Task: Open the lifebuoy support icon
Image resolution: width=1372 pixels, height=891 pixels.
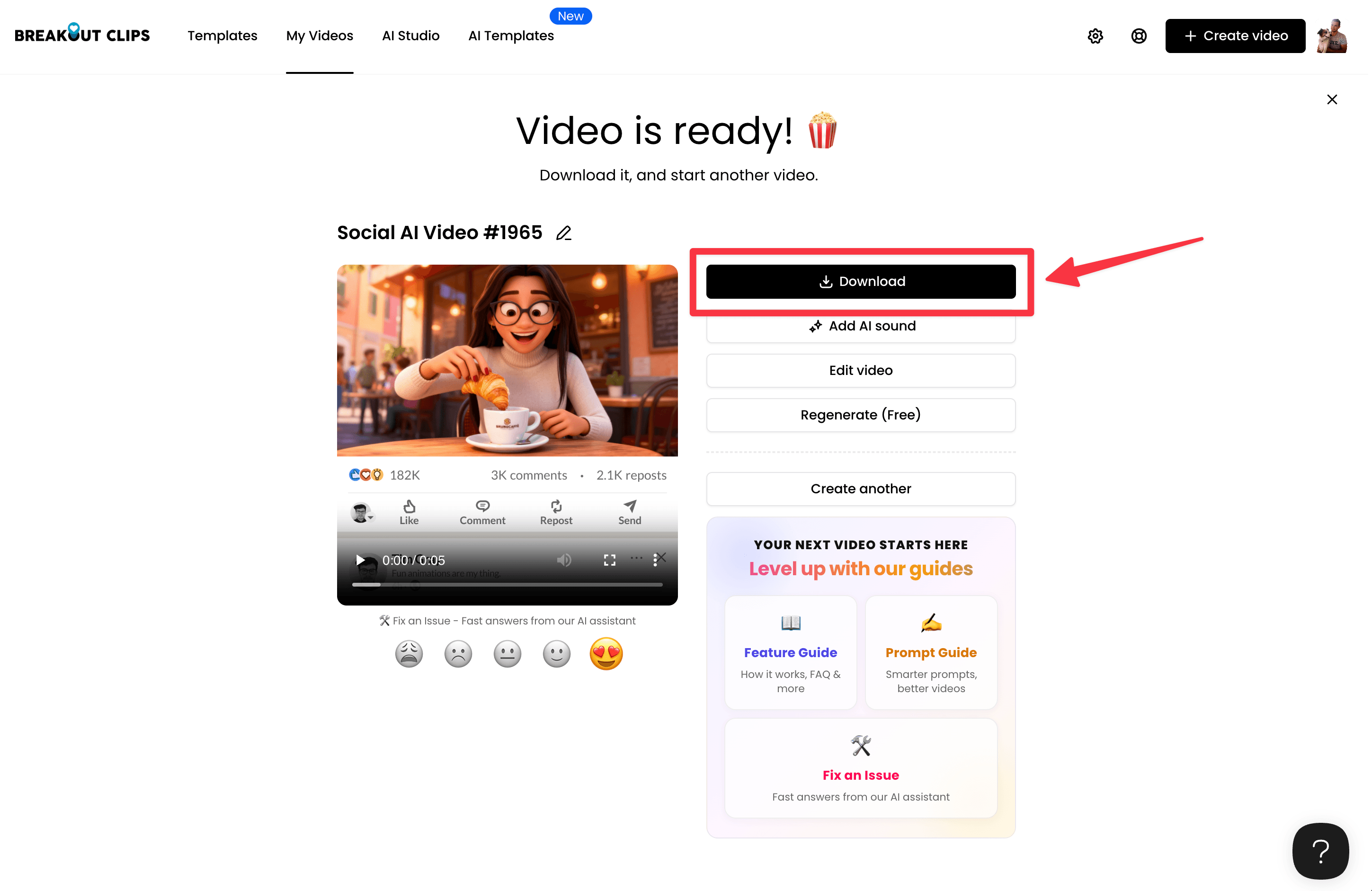Action: tap(1139, 36)
